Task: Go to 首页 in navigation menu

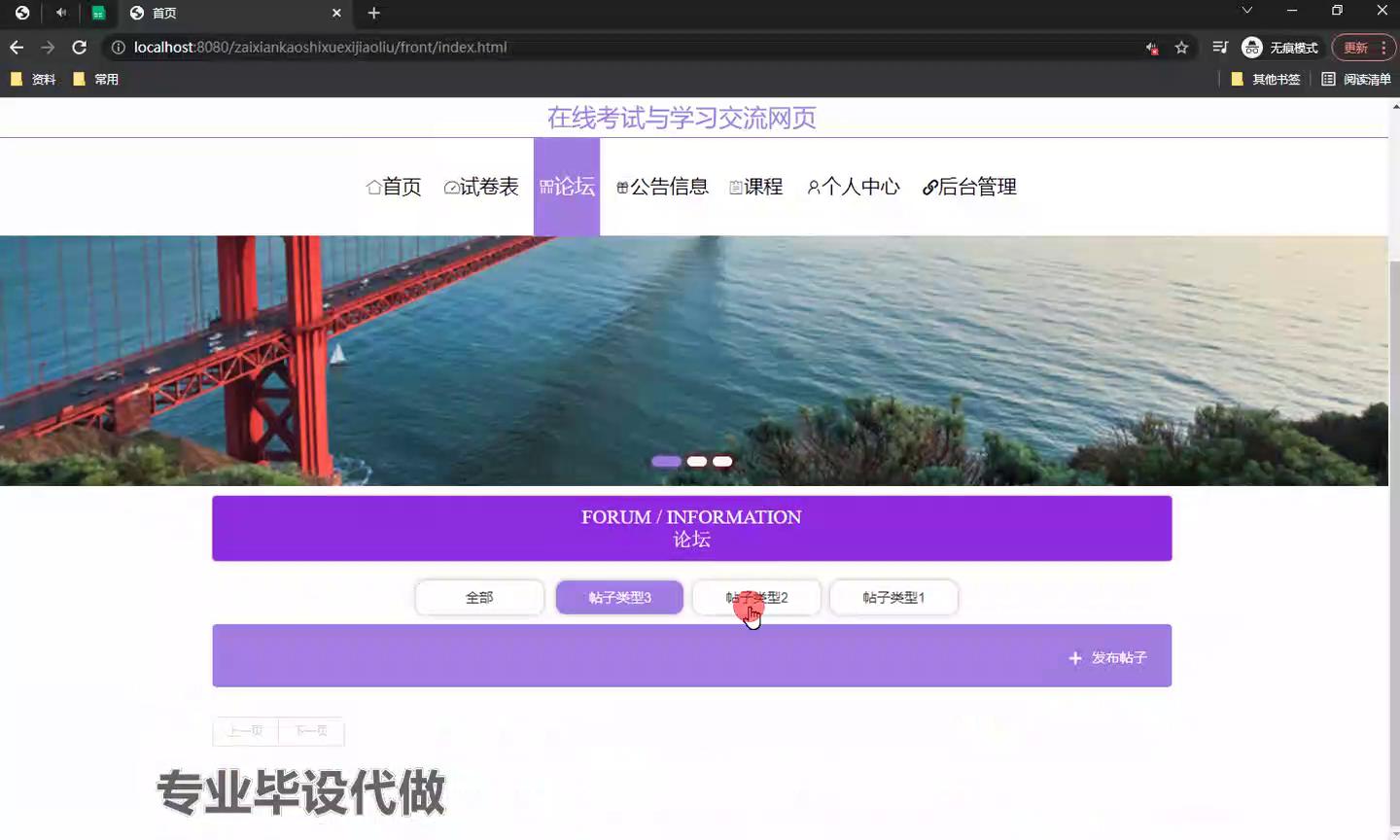Action: pyautogui.click(x=394, y=187)
